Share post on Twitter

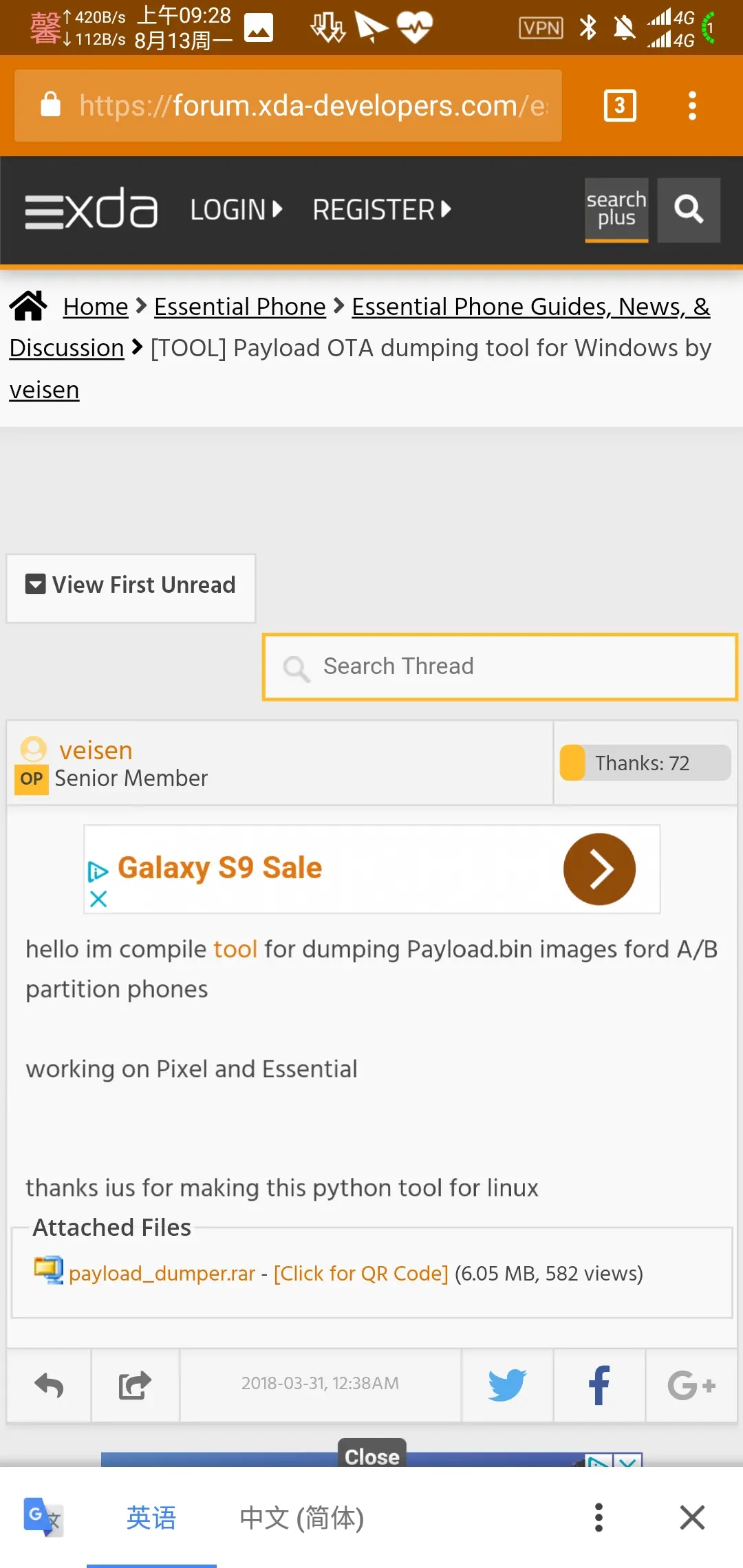[x=508, y=1384]
